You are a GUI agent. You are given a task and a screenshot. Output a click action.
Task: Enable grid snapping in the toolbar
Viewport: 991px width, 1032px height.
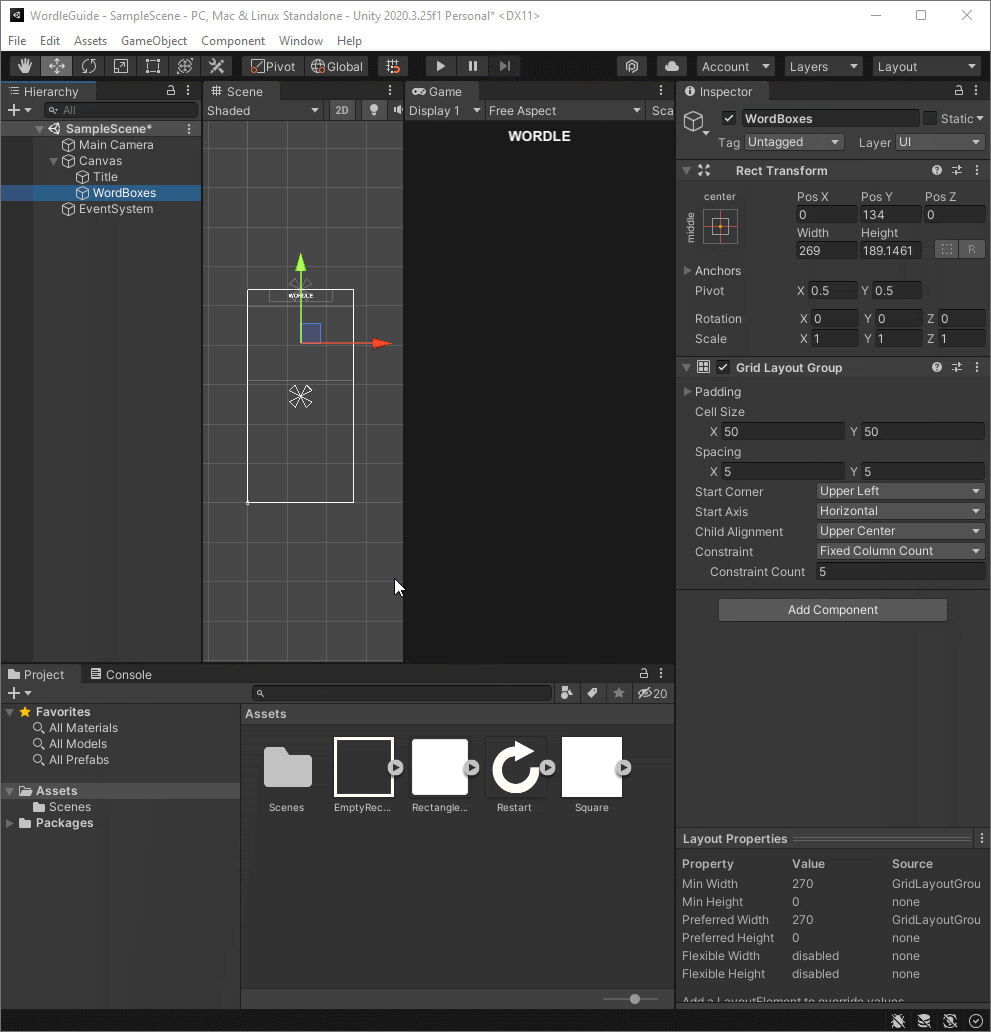click(393, 65)
